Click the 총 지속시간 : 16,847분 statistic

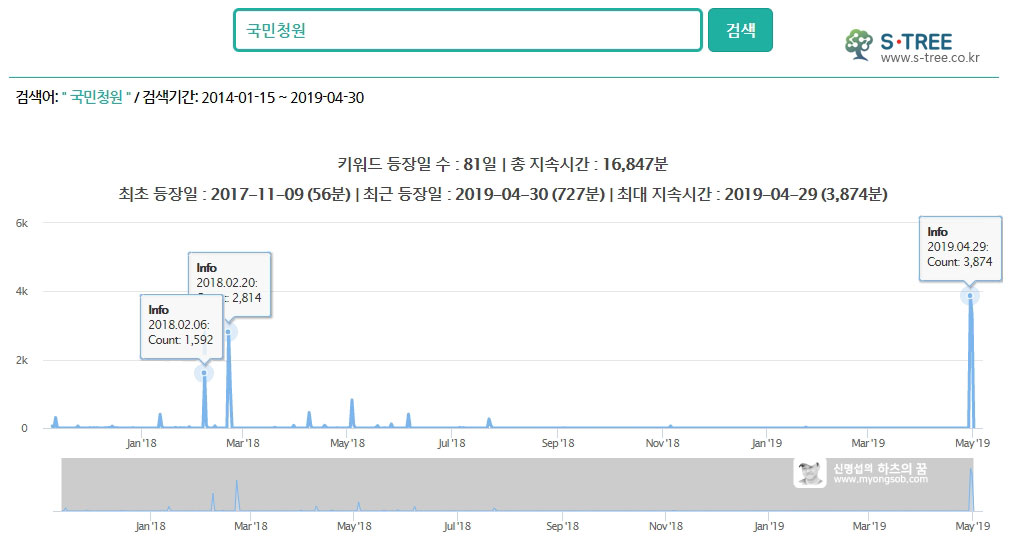[x=589, y=164]
